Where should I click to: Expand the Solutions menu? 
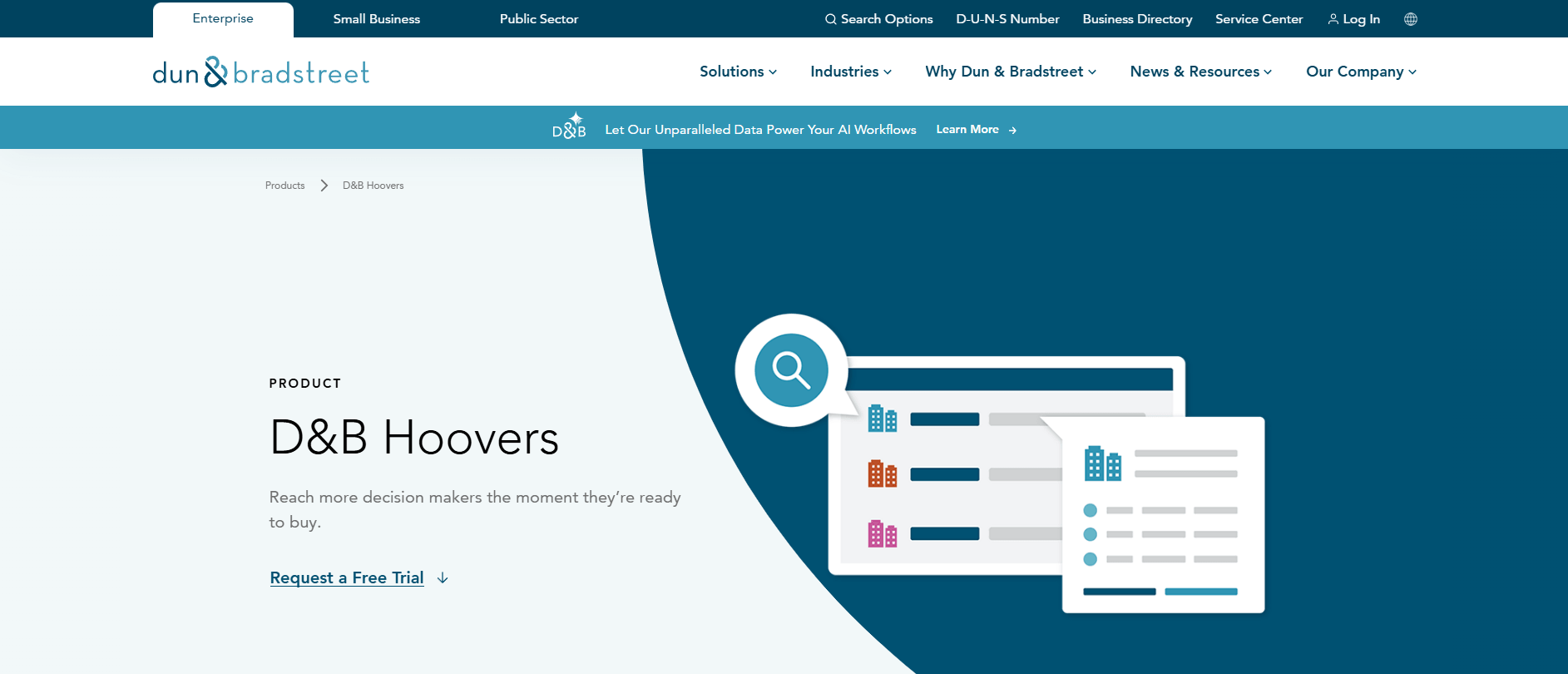(739, 72)
